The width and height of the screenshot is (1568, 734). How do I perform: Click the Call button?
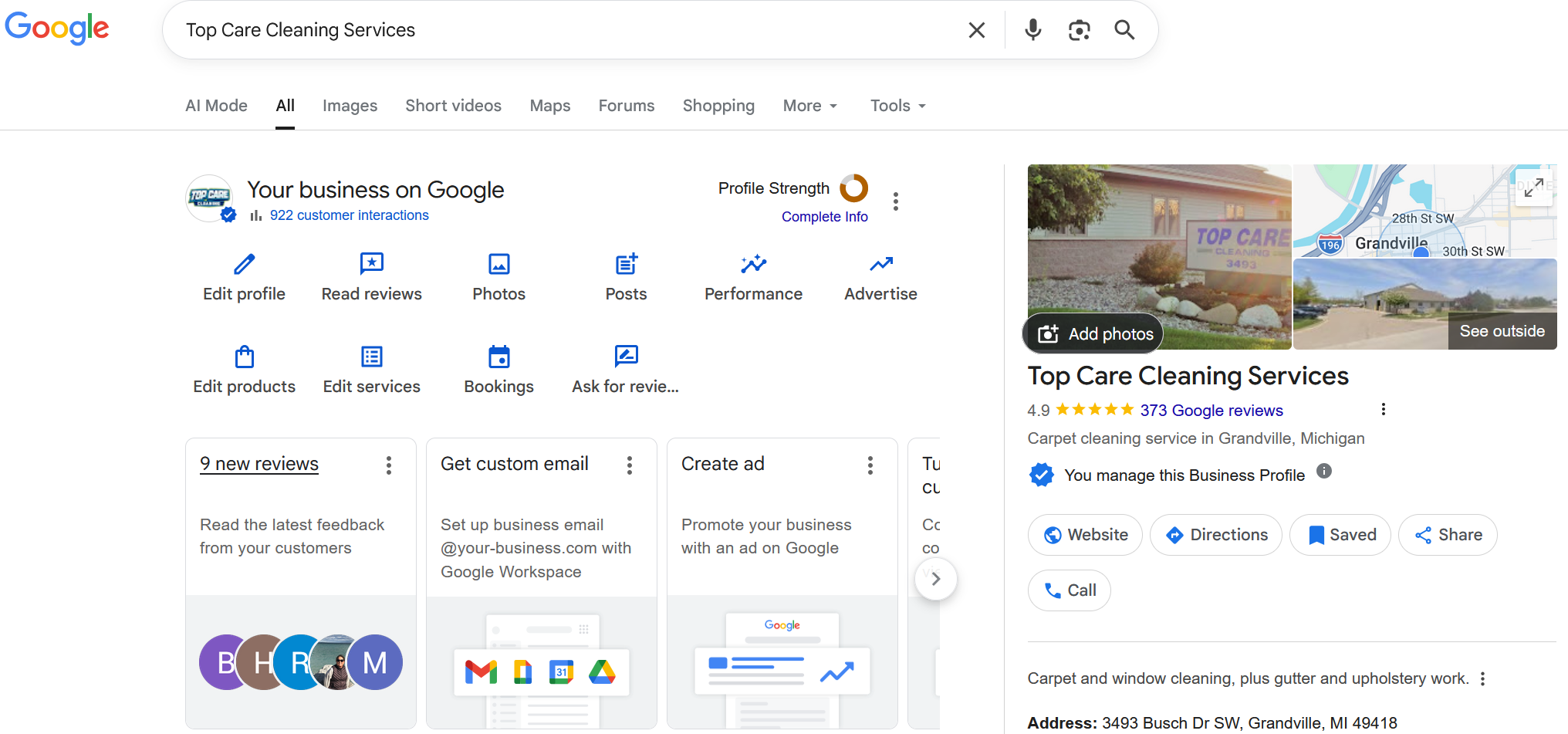click(1069, 590)
